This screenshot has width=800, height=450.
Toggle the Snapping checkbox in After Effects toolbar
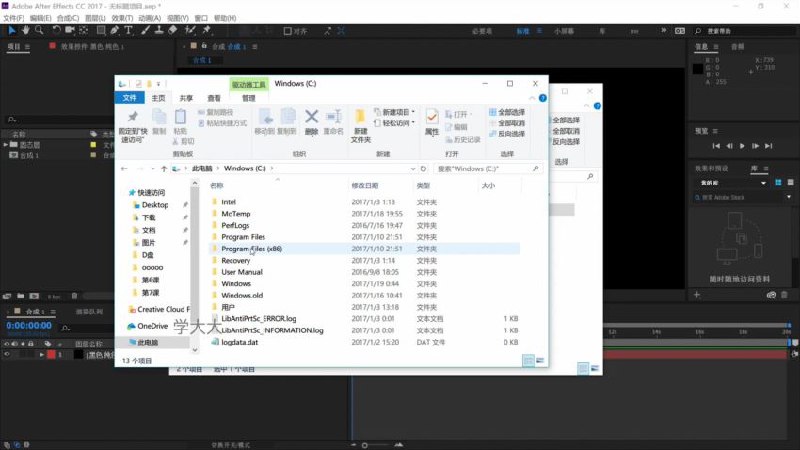(x=287, y=31)
